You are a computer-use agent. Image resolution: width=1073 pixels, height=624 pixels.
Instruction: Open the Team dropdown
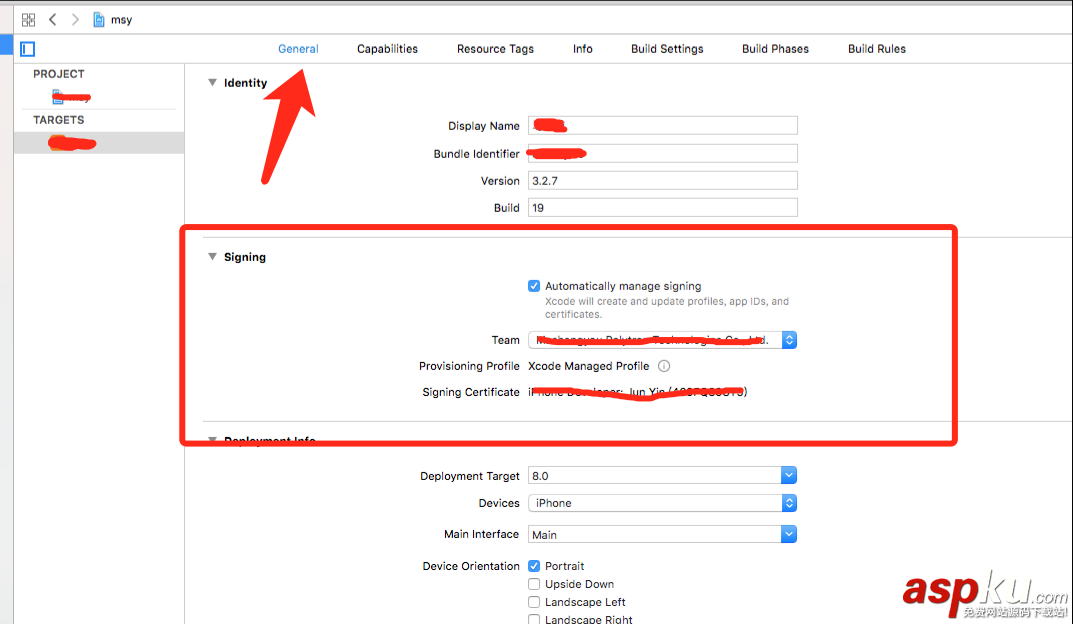pyautogui.click(x=662, y=340)
